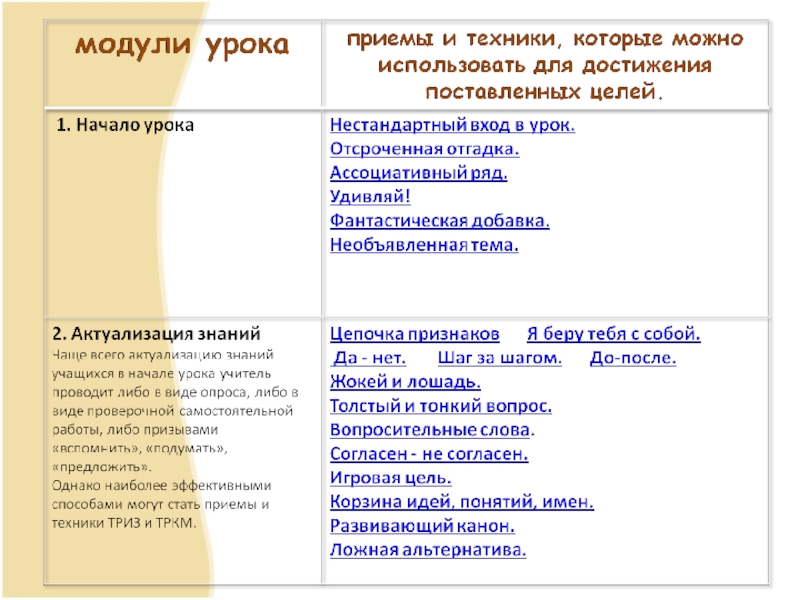Click the line 'Однако наиболее эффективными'
This screenshot has width=800, height=600.
[x=162, y=486]
